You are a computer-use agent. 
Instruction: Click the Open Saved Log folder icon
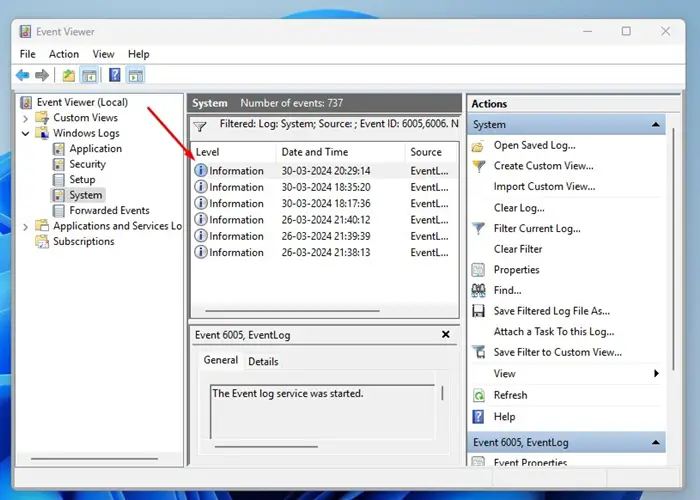[478, 146]
